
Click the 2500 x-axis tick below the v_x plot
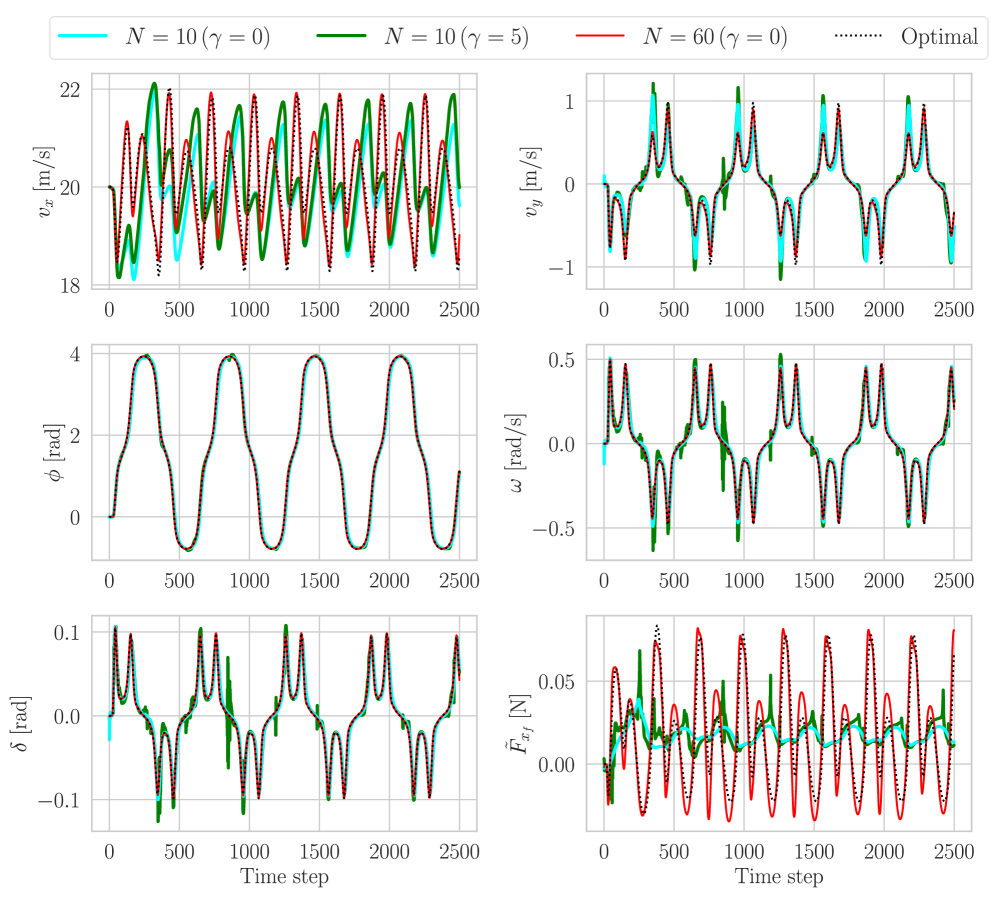459,310
